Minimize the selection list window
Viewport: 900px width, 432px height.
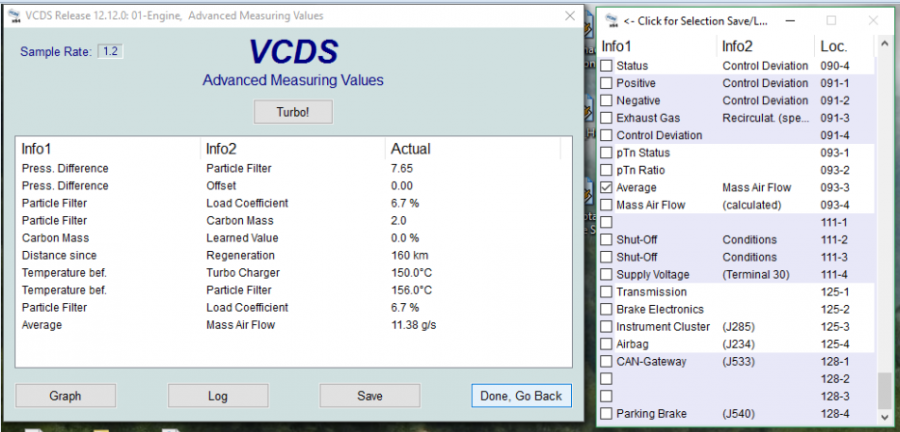pyautogui.click(x=788, y=20)
